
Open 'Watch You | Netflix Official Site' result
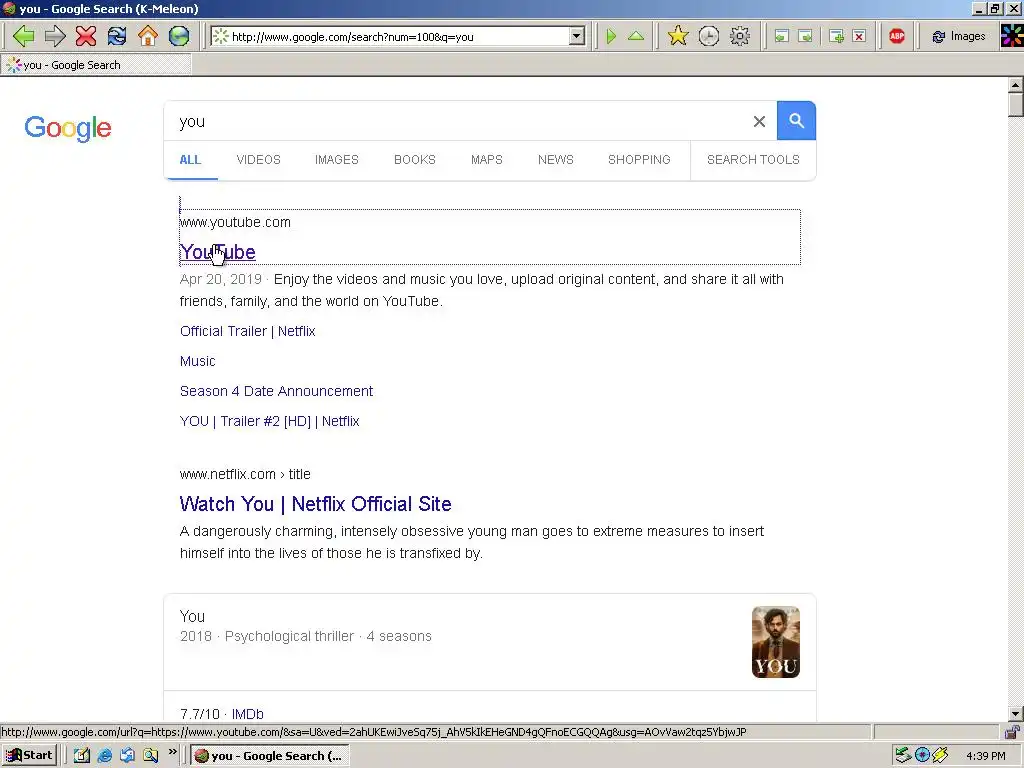(315, 504)
